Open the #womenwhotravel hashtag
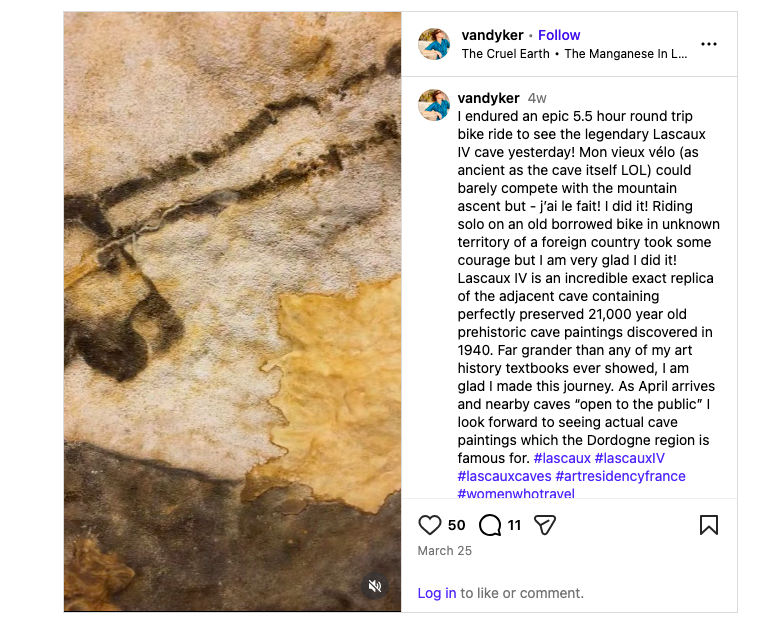778x642 pixels. click(518, 493)
